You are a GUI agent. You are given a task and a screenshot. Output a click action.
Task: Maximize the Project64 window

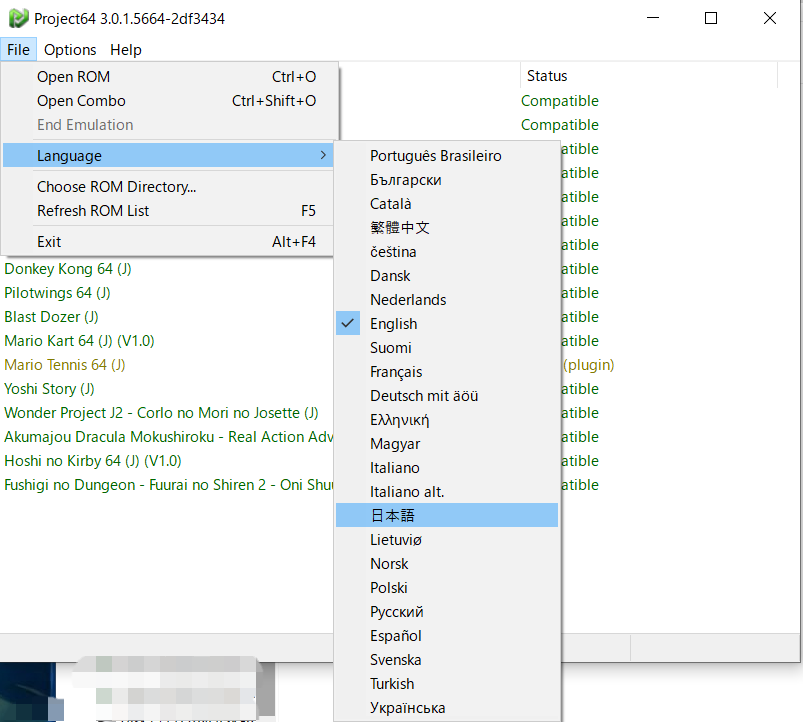[711, 18]
